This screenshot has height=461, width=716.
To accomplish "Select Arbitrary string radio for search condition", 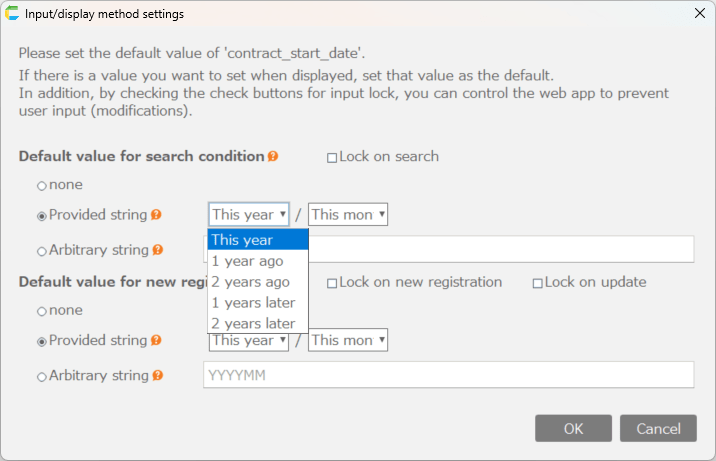I will [42, 250].
